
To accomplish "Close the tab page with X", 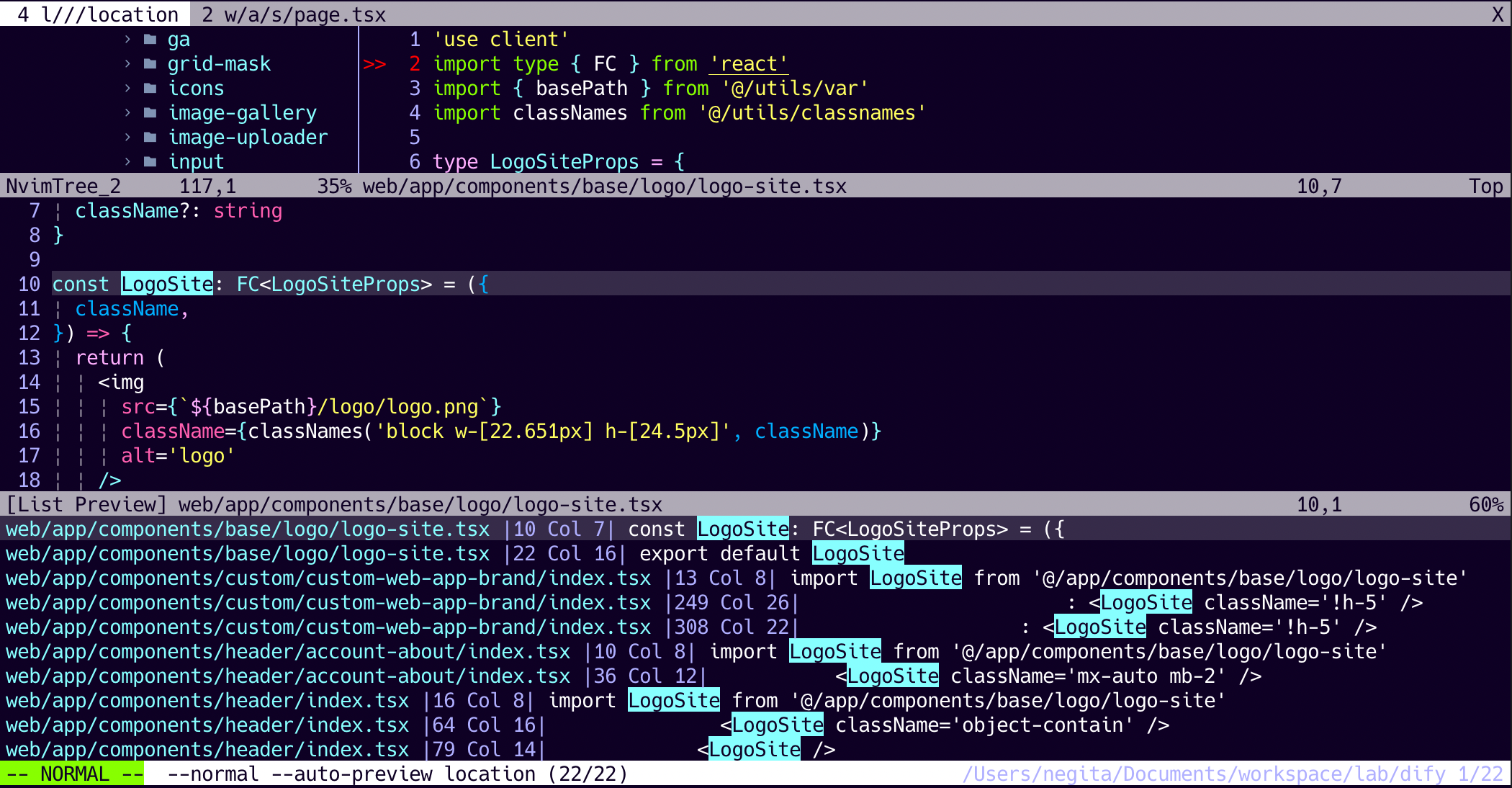I will pos(1498,14).
